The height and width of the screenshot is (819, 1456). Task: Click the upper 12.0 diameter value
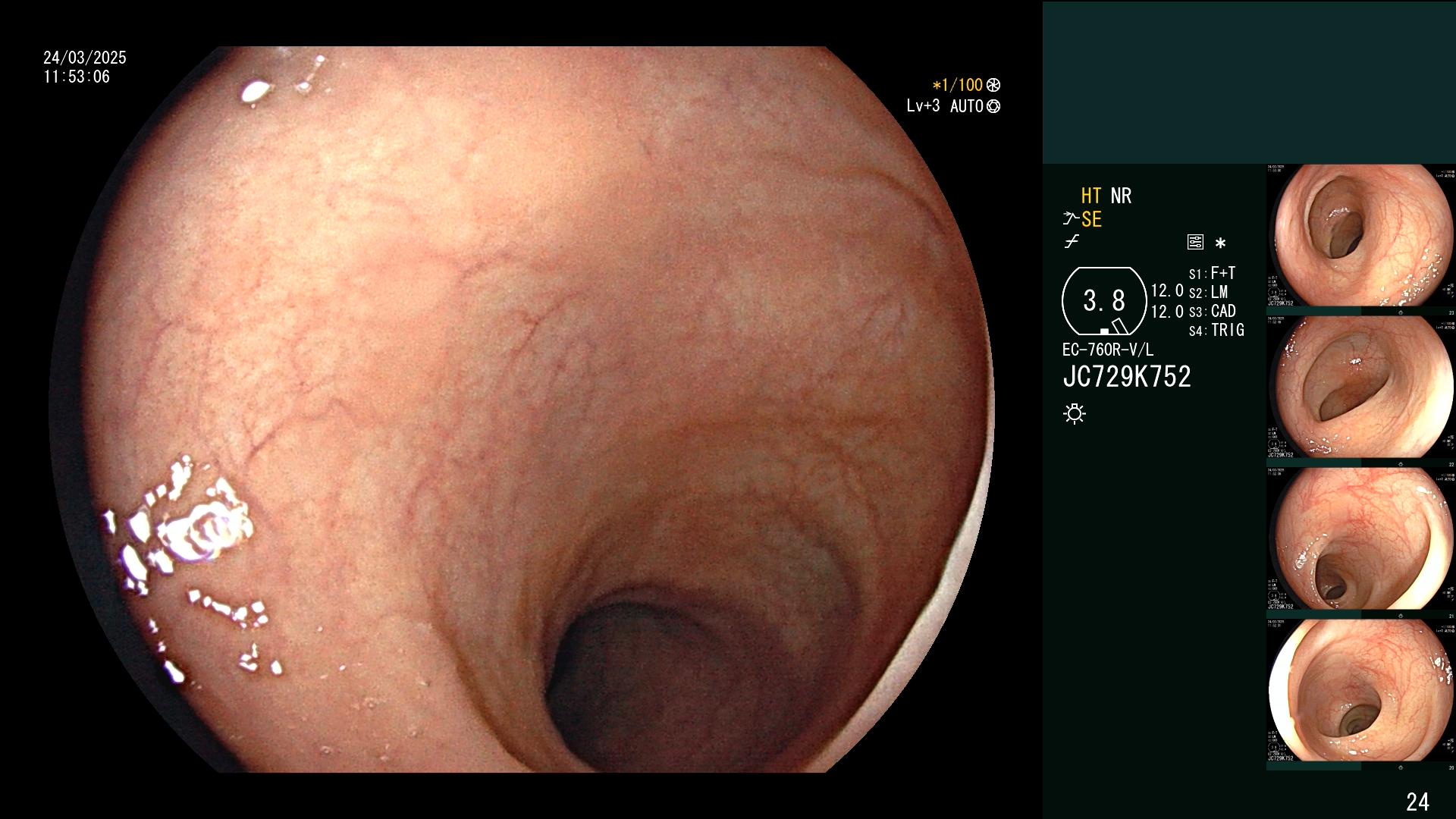pos(1167,291)
